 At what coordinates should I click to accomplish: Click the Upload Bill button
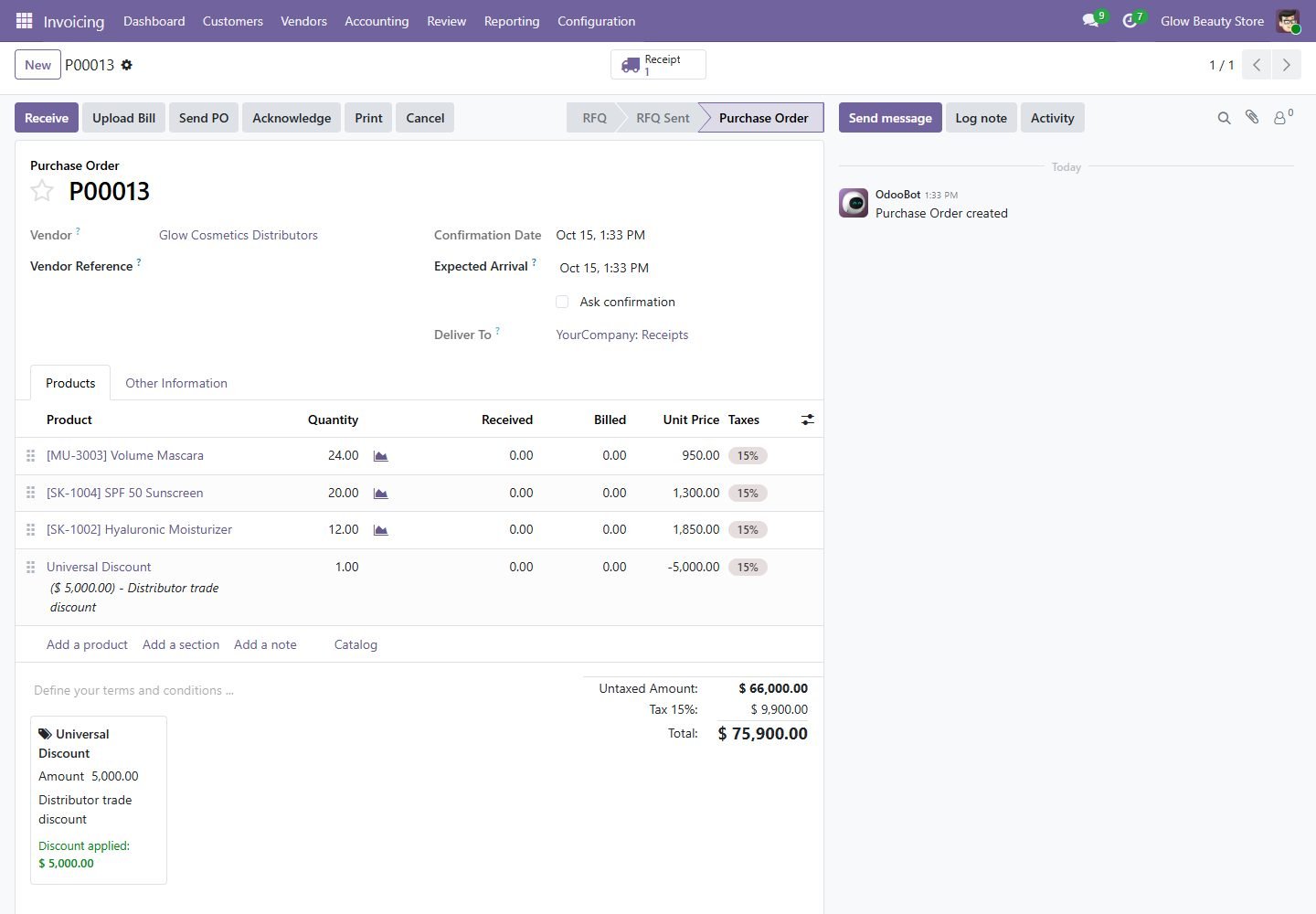coord(123,118)
